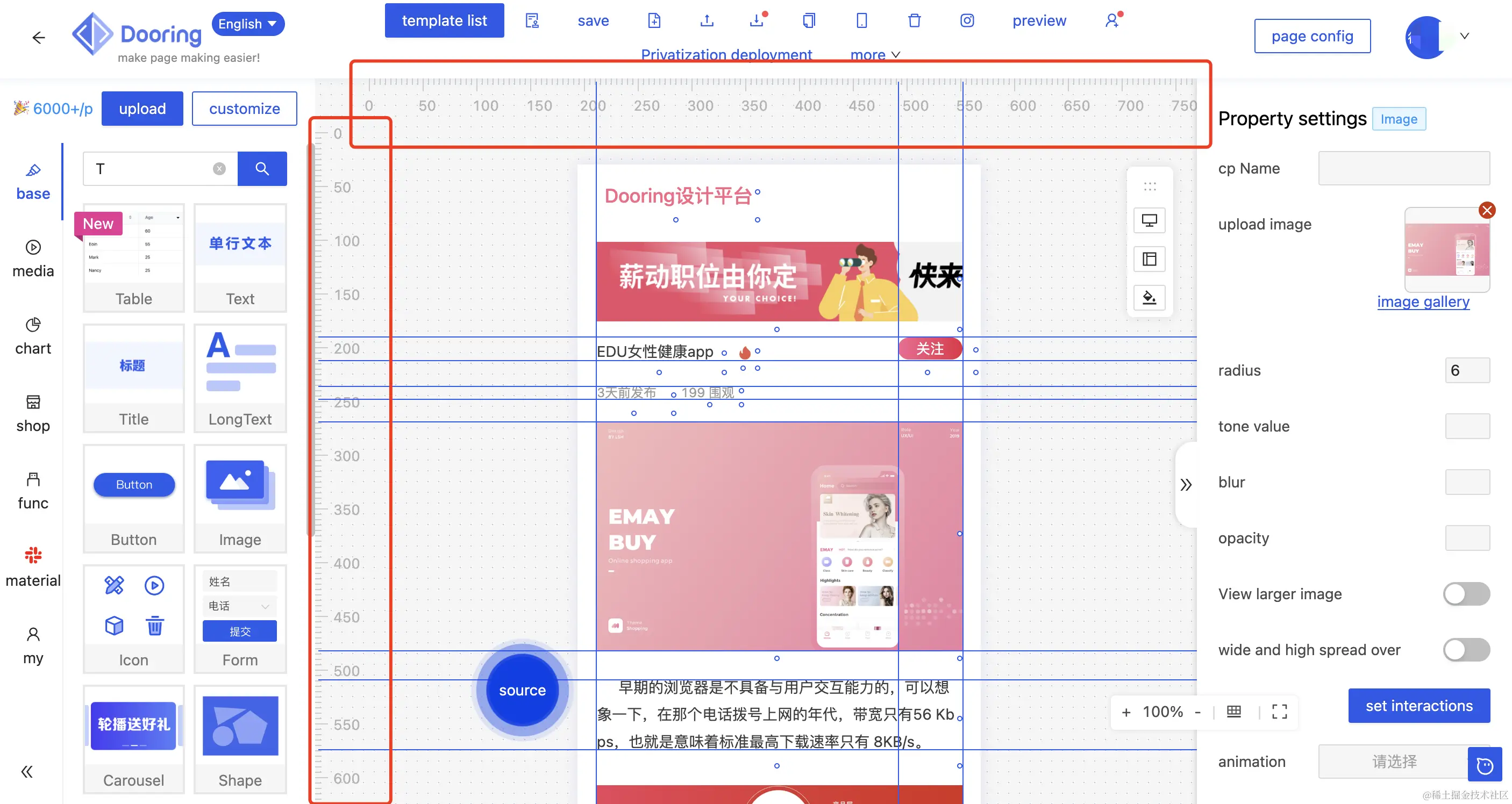Select the LongText component thumbnail
The height and width of the screenshot is (804, 1512).
click(x=239, y=378)
